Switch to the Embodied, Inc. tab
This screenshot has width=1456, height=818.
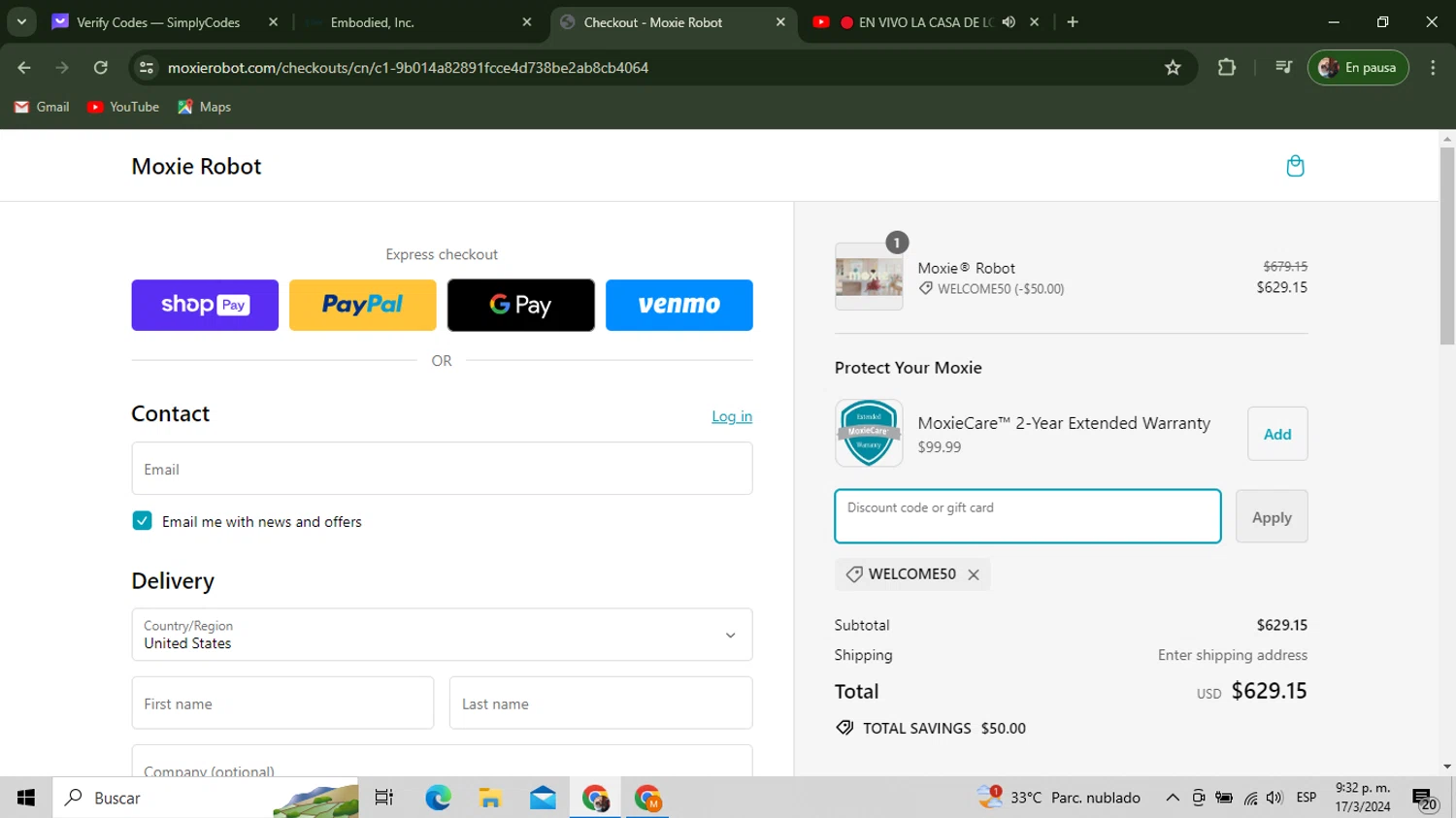[416, 21]
